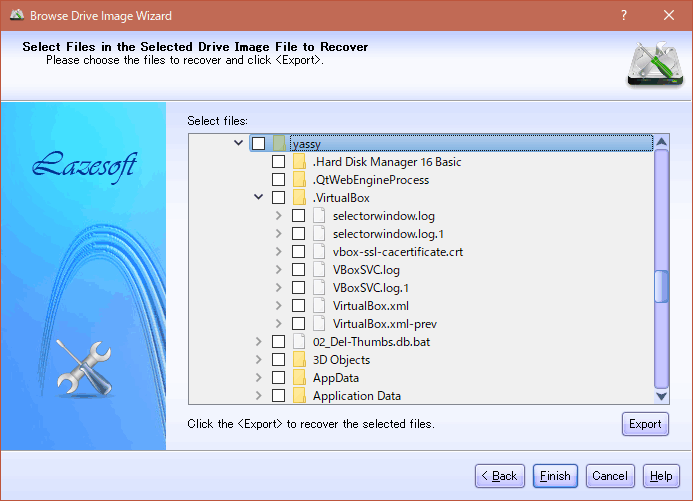Check the VirtualBox.xml checkbox

pyautogui.click(x=298, y=305)
